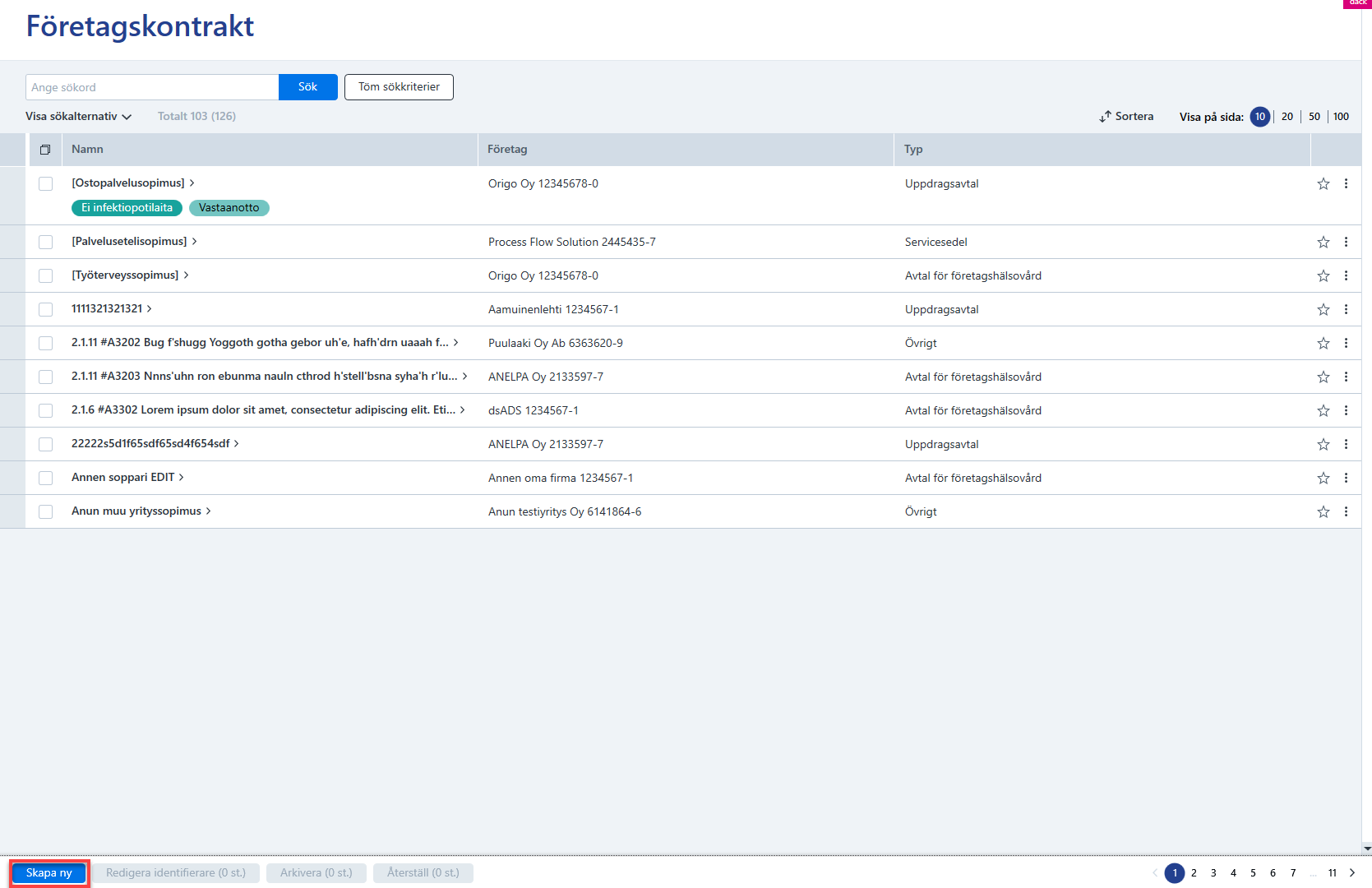
Task: Open three-dot menu for Palvelusetelisopimus
Action: tap(1346, 243)
